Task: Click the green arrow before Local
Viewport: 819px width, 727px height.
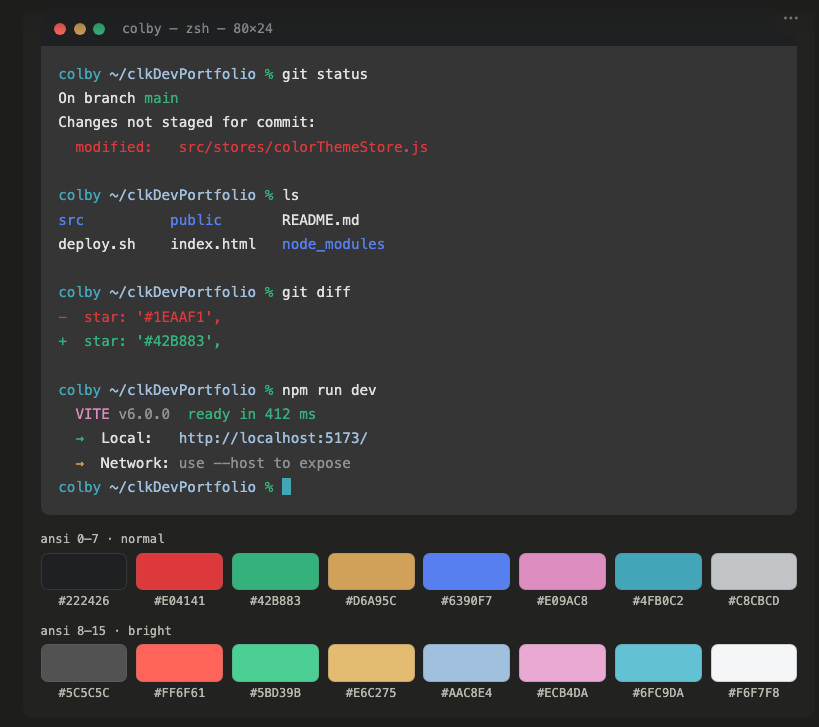Action: [x=80, y=439]
